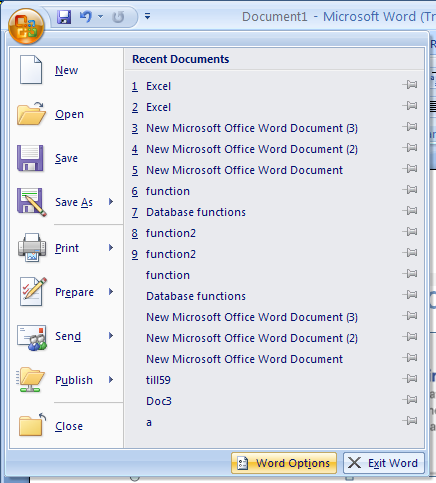Click the Exit Word button
436x483 pixels.
pos(384,463)
